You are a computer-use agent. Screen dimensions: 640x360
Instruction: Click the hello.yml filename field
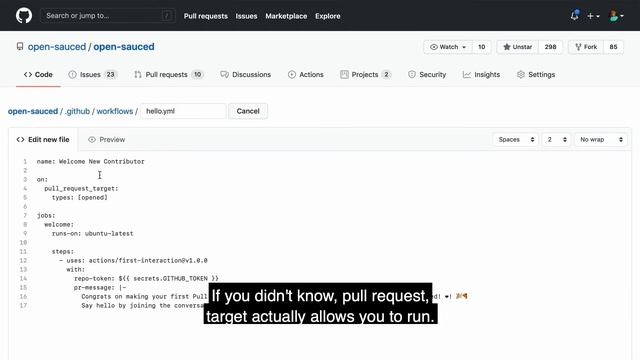[183, 111]
